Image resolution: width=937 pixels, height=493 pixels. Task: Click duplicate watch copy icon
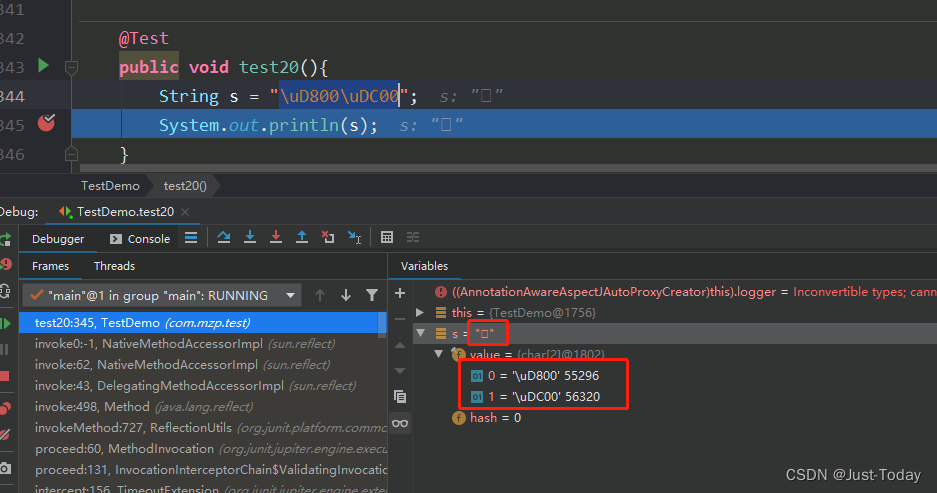(400, 396)
